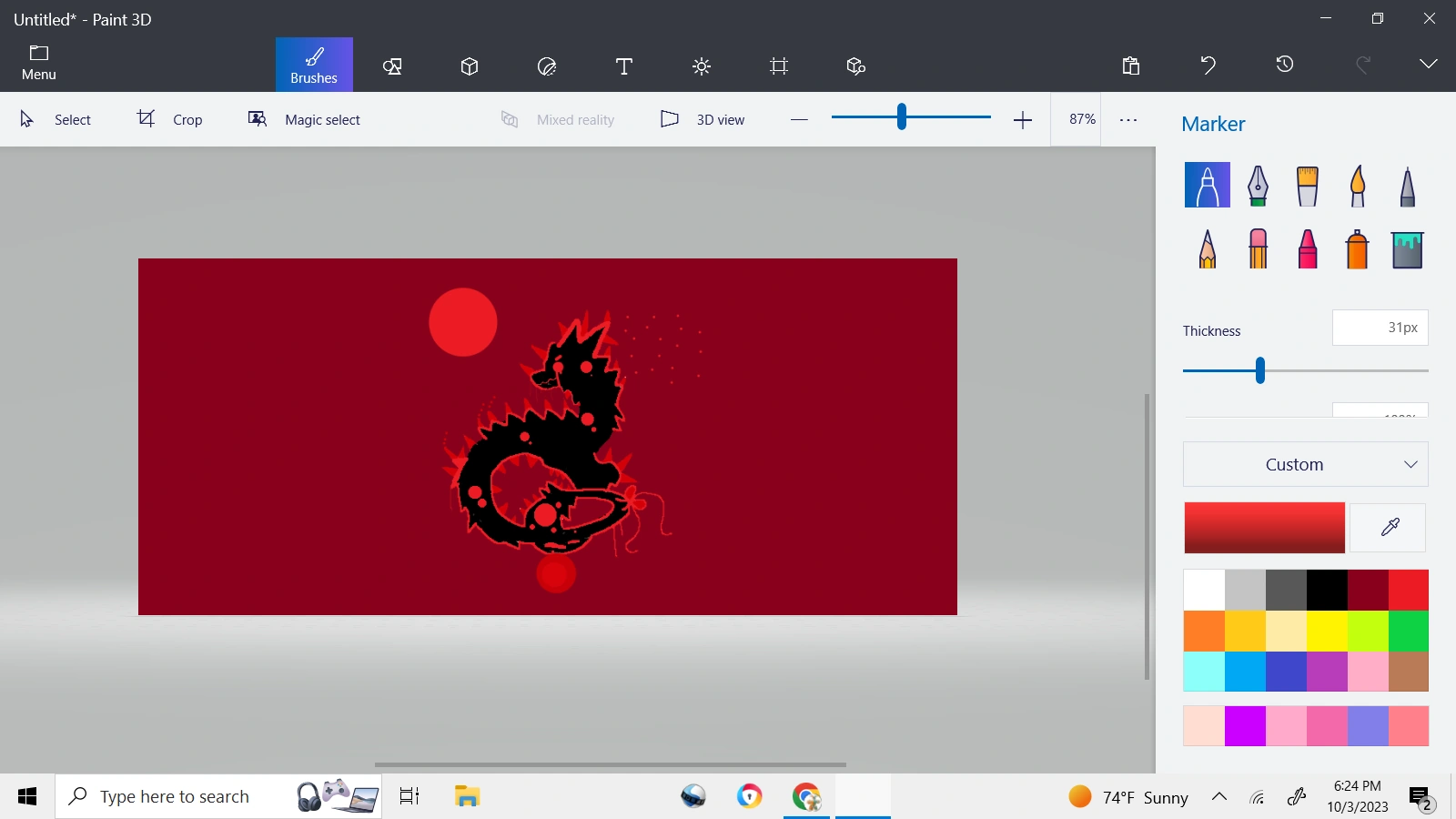The height and width of the screenshot is (819, 1456).
Task: Select the Calligraphy pen brush
Action: 1258,185
